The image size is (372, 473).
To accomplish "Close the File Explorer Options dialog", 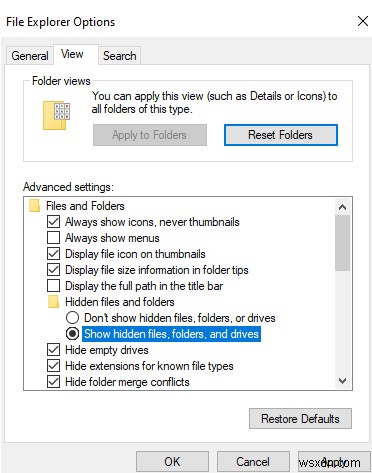I will click(362, 21).
